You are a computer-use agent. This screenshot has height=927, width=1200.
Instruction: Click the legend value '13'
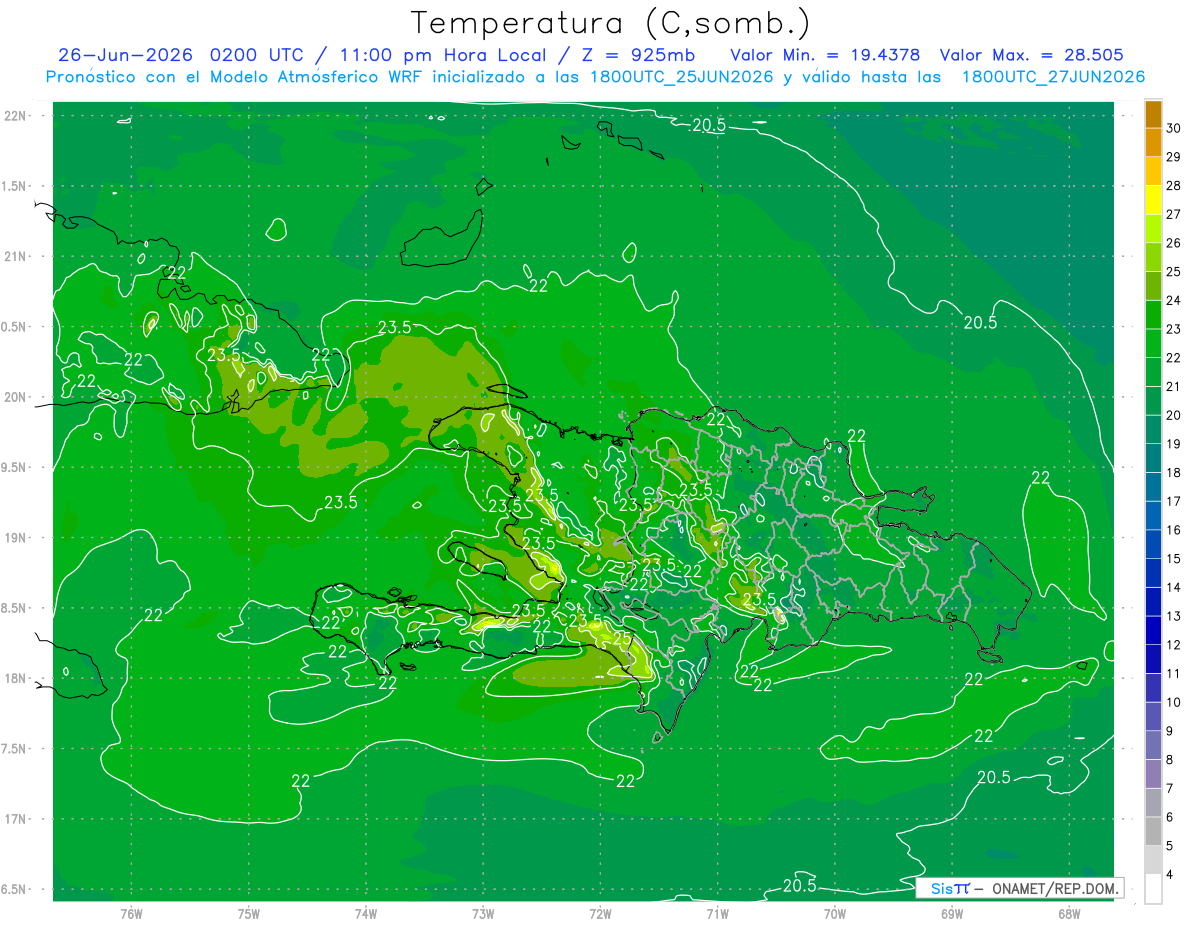pyautogui.click(x=1174, y=617)
